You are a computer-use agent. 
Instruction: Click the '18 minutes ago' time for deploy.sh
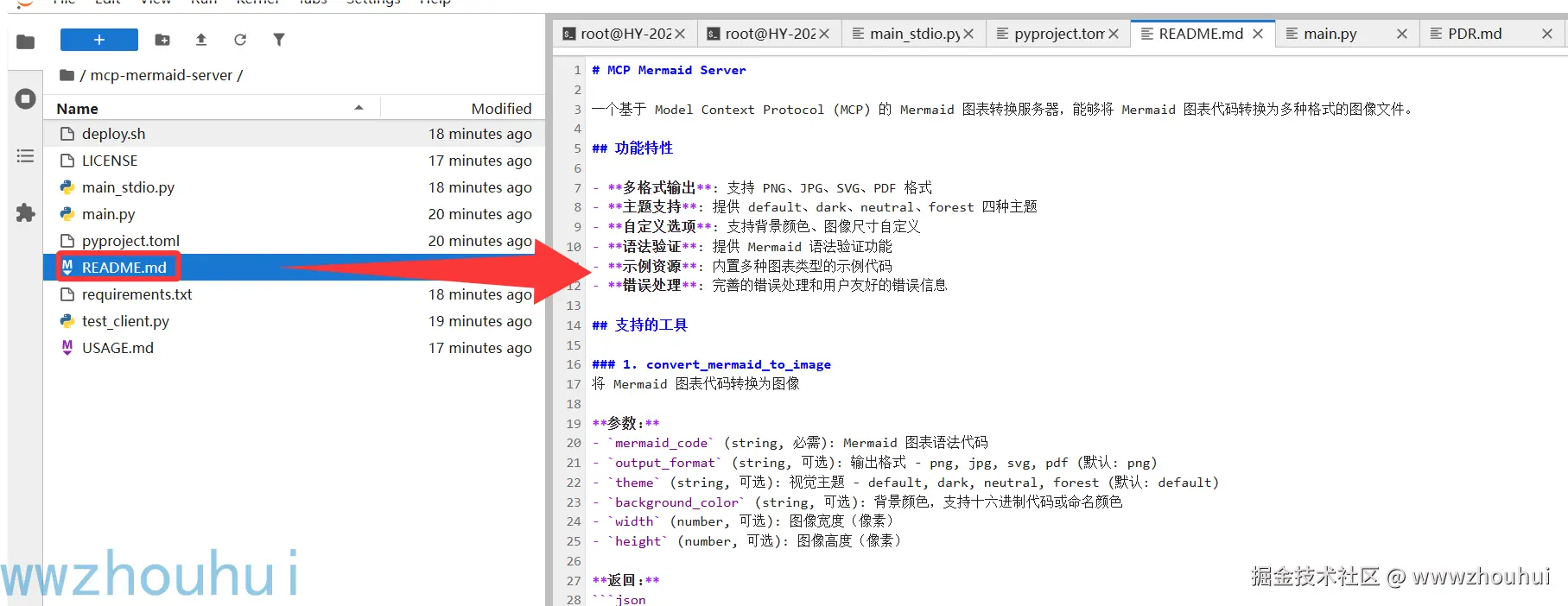point(480,134)
